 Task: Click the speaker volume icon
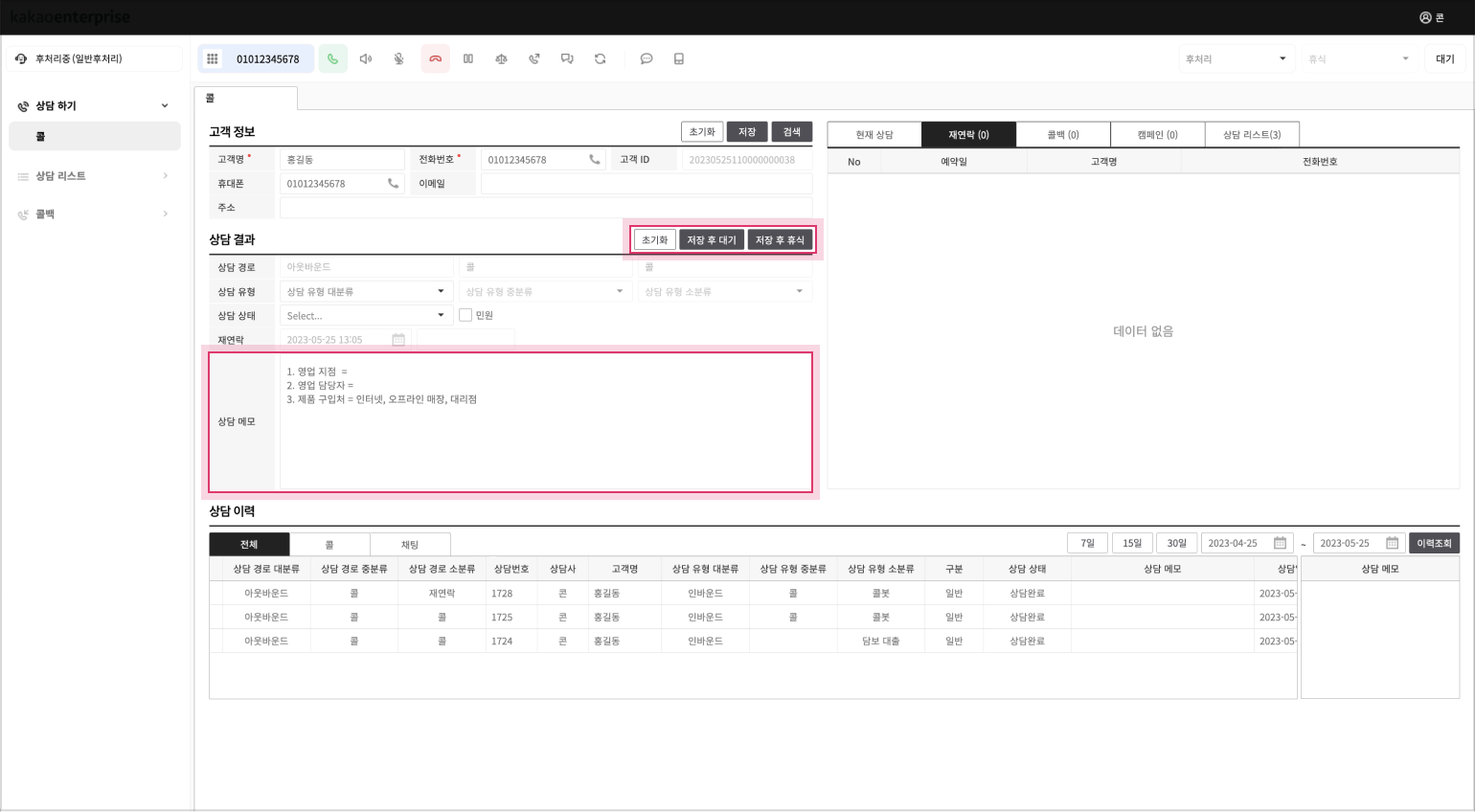(365, 58)
